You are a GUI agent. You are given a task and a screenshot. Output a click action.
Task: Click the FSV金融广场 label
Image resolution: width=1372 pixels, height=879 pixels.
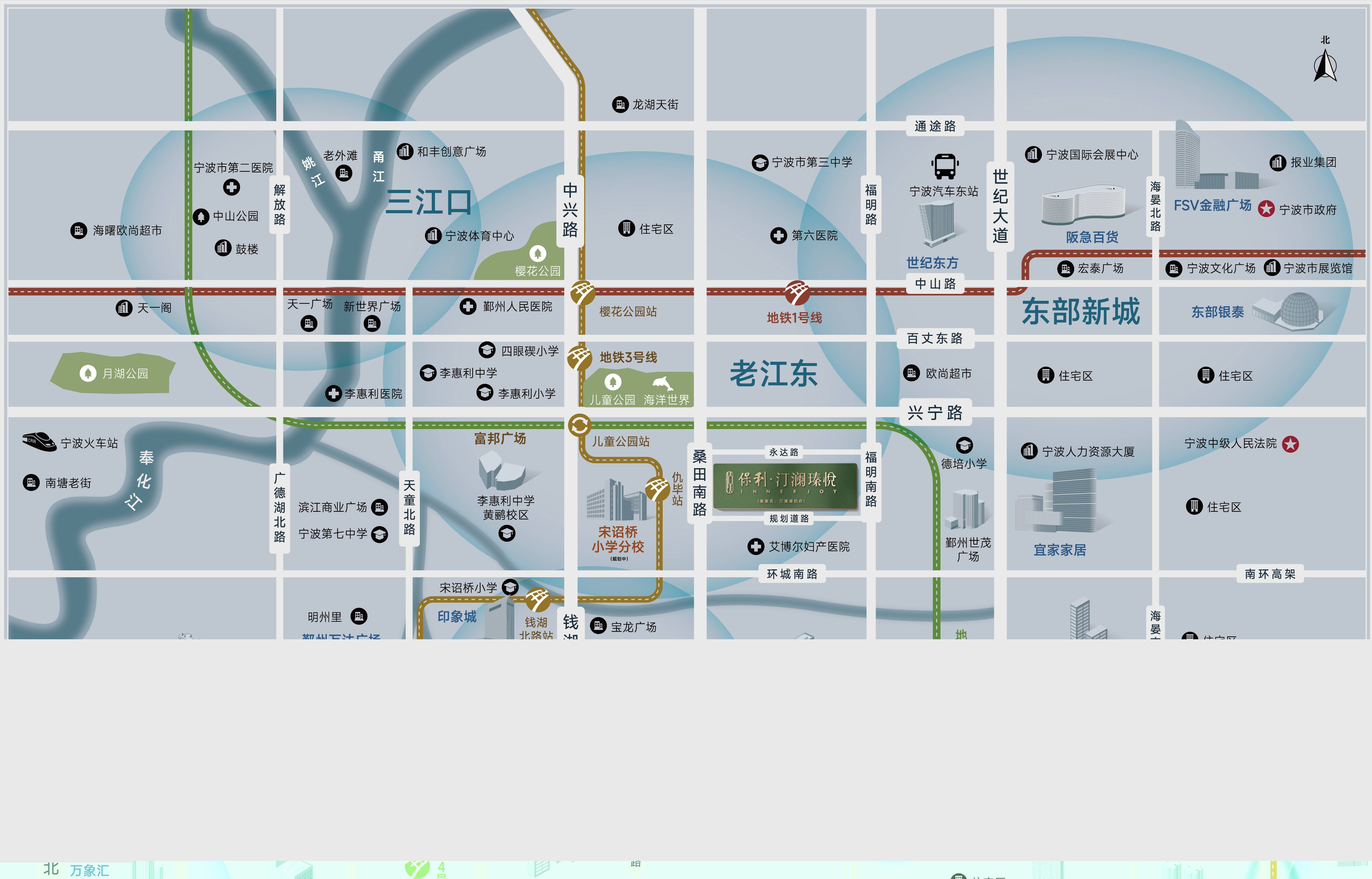coord(1212,205)
